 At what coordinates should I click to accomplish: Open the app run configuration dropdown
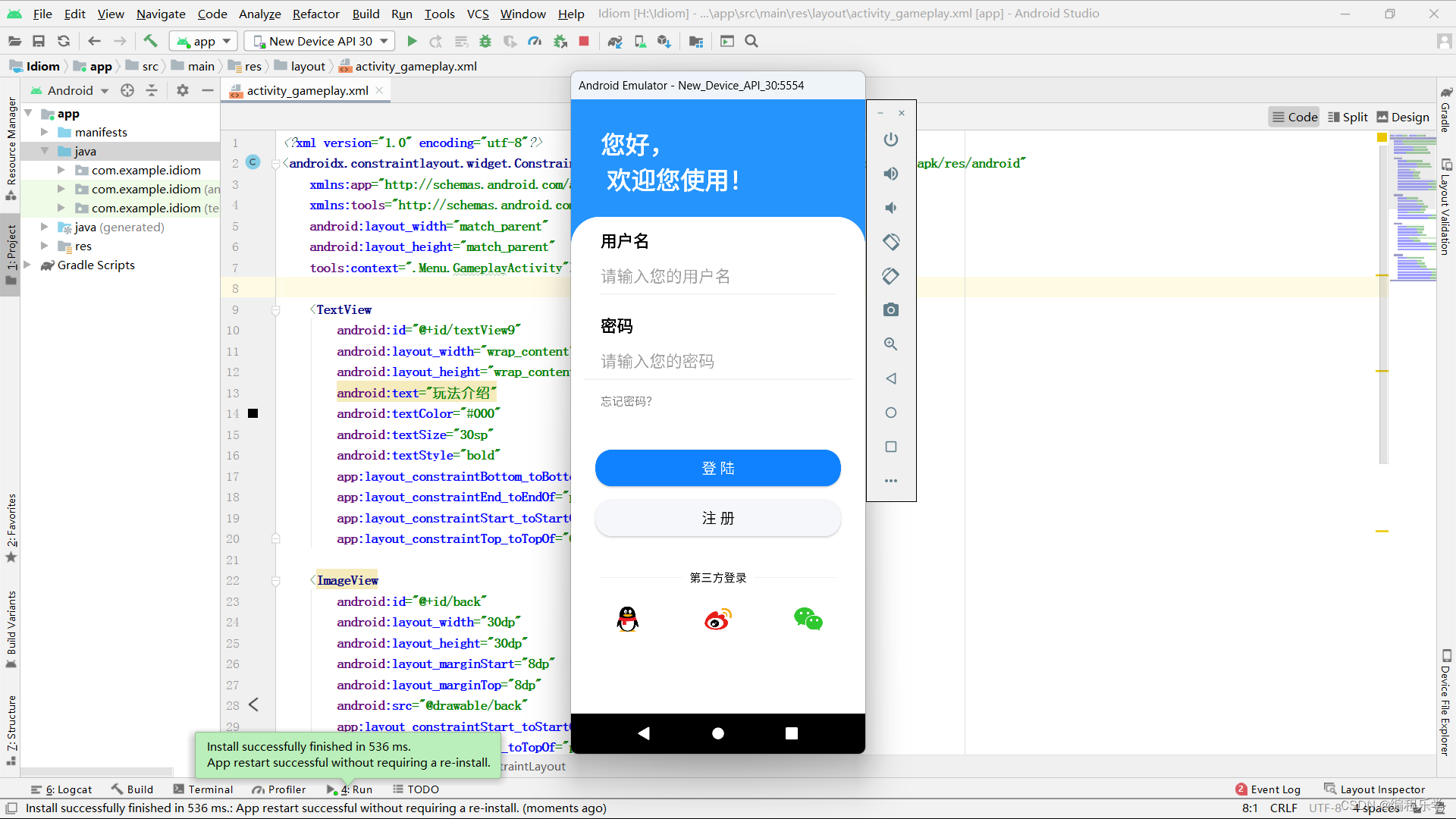(204, 41)
